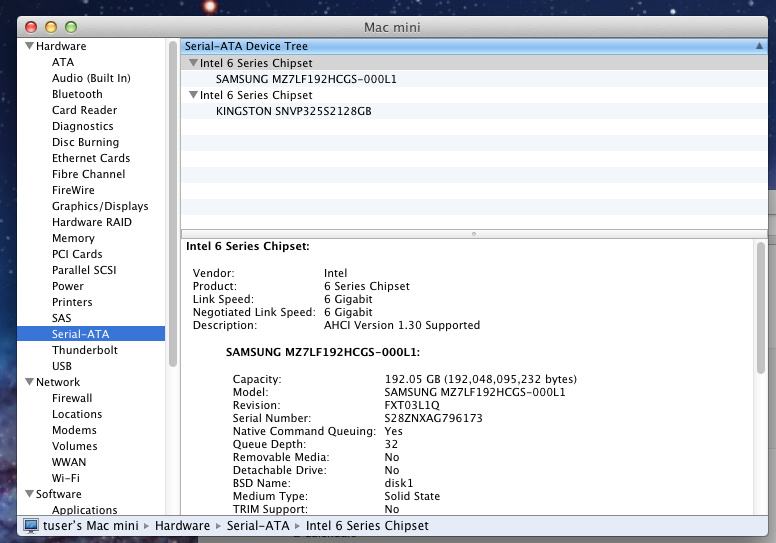Open Diagnostics in Hardware list
This screenshot has width=776, height=543.
click(x=83, y=126)
